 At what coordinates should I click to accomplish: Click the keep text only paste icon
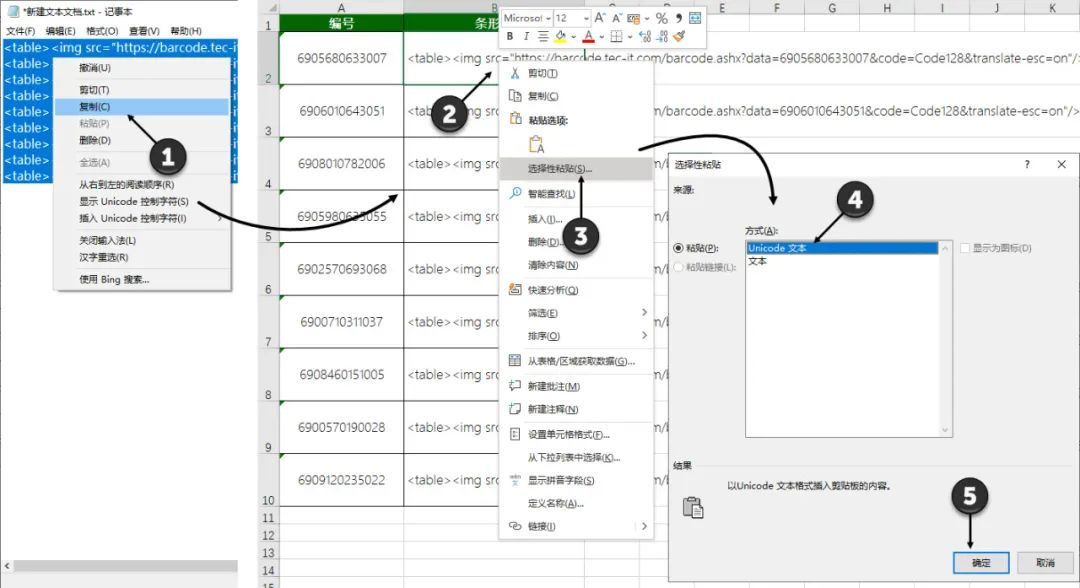tap(536, 144)
